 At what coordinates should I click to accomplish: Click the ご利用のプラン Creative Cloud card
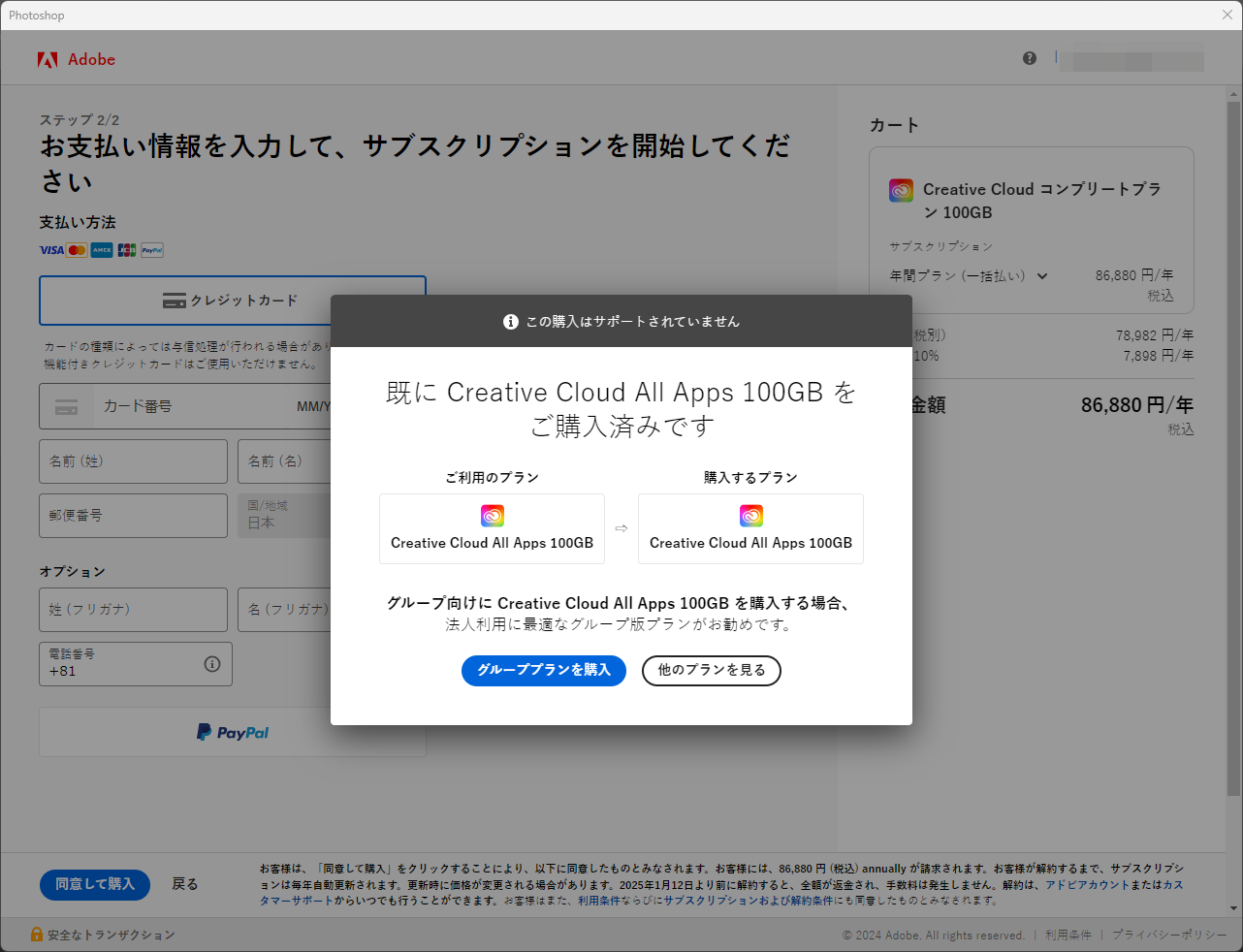(x=493, y=529)
